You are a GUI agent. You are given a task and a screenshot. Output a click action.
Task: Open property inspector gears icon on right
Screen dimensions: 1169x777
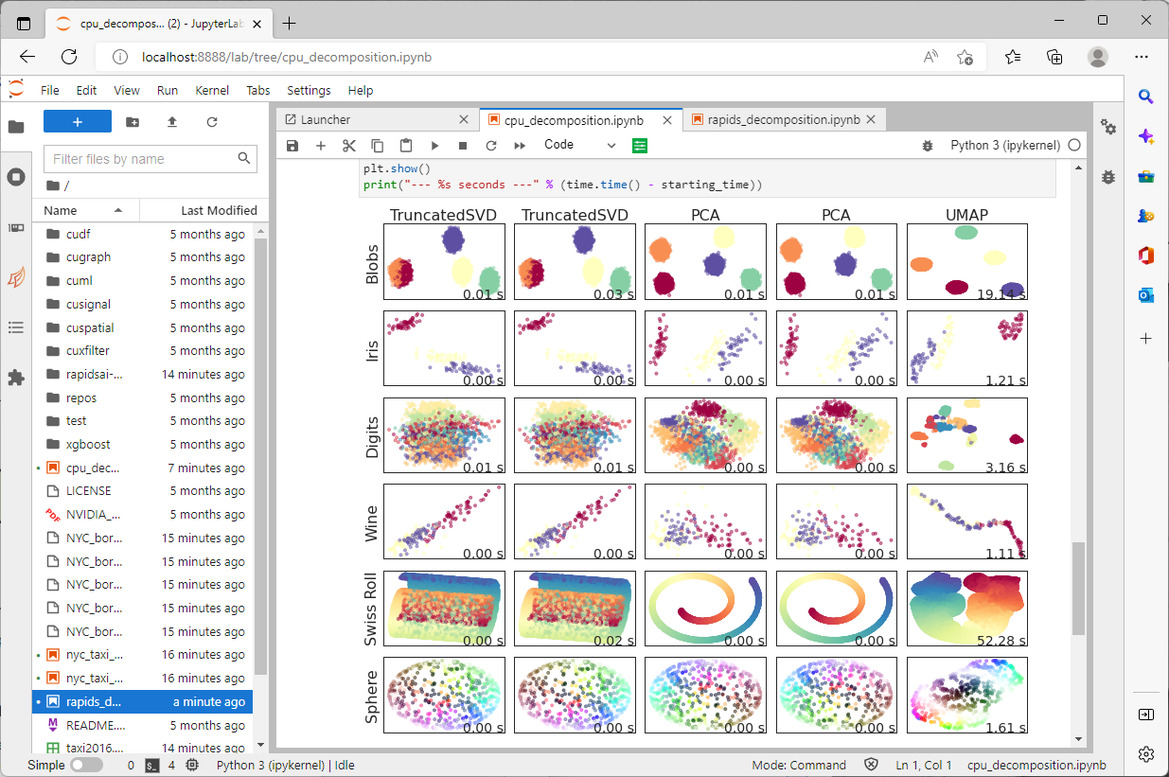pos(1109,127)
